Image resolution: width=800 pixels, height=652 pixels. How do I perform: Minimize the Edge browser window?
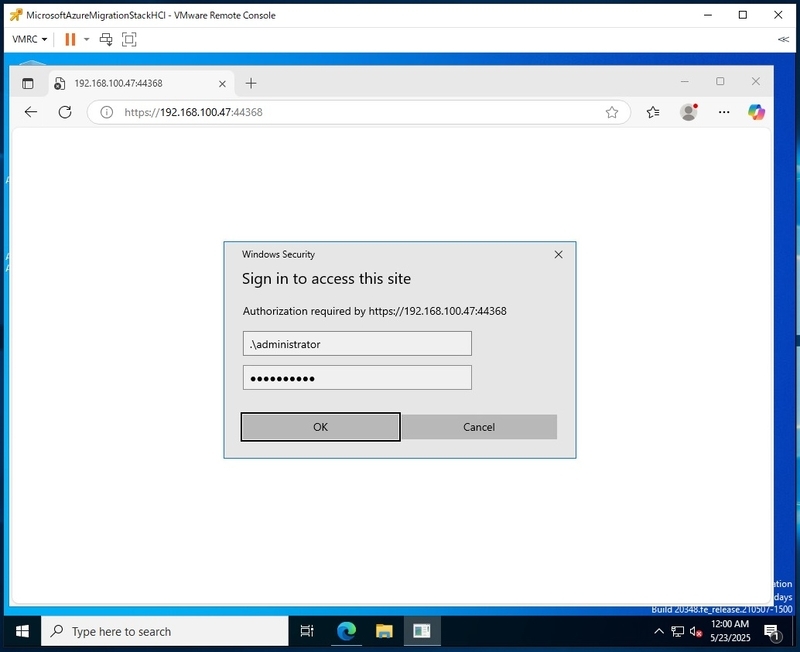[x=685, y=81]
